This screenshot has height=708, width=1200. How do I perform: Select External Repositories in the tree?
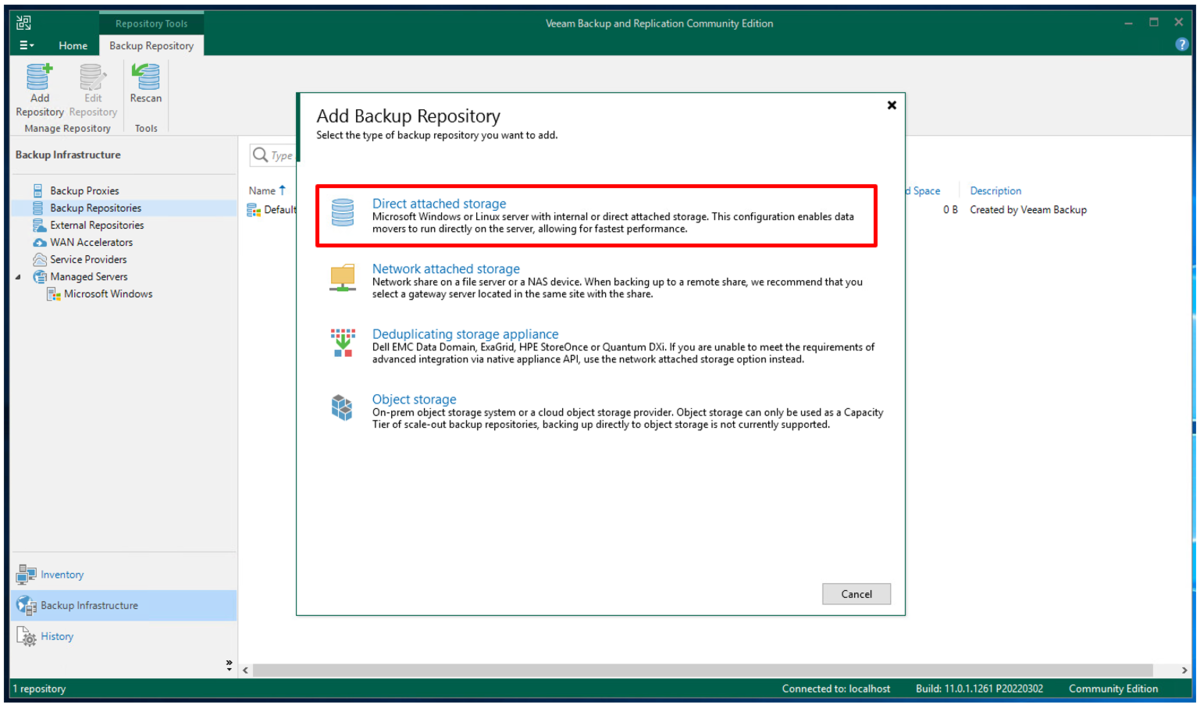pos(97,225)
